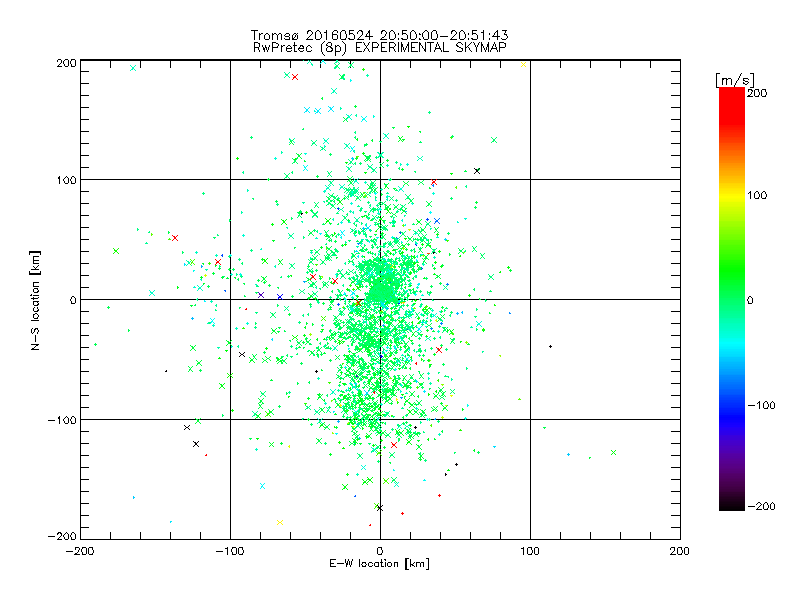Click the x-axis '-200' tick label
800x600 pixels.
coord(80,551)
